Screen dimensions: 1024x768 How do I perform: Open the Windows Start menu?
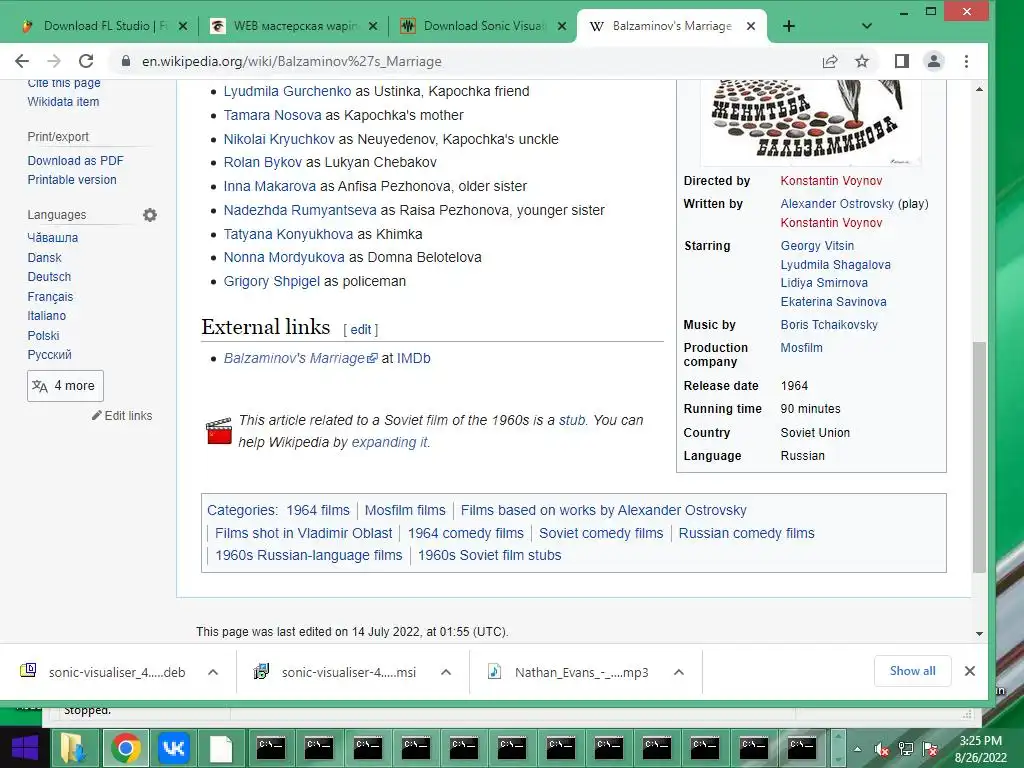click(x=25, y=748)
